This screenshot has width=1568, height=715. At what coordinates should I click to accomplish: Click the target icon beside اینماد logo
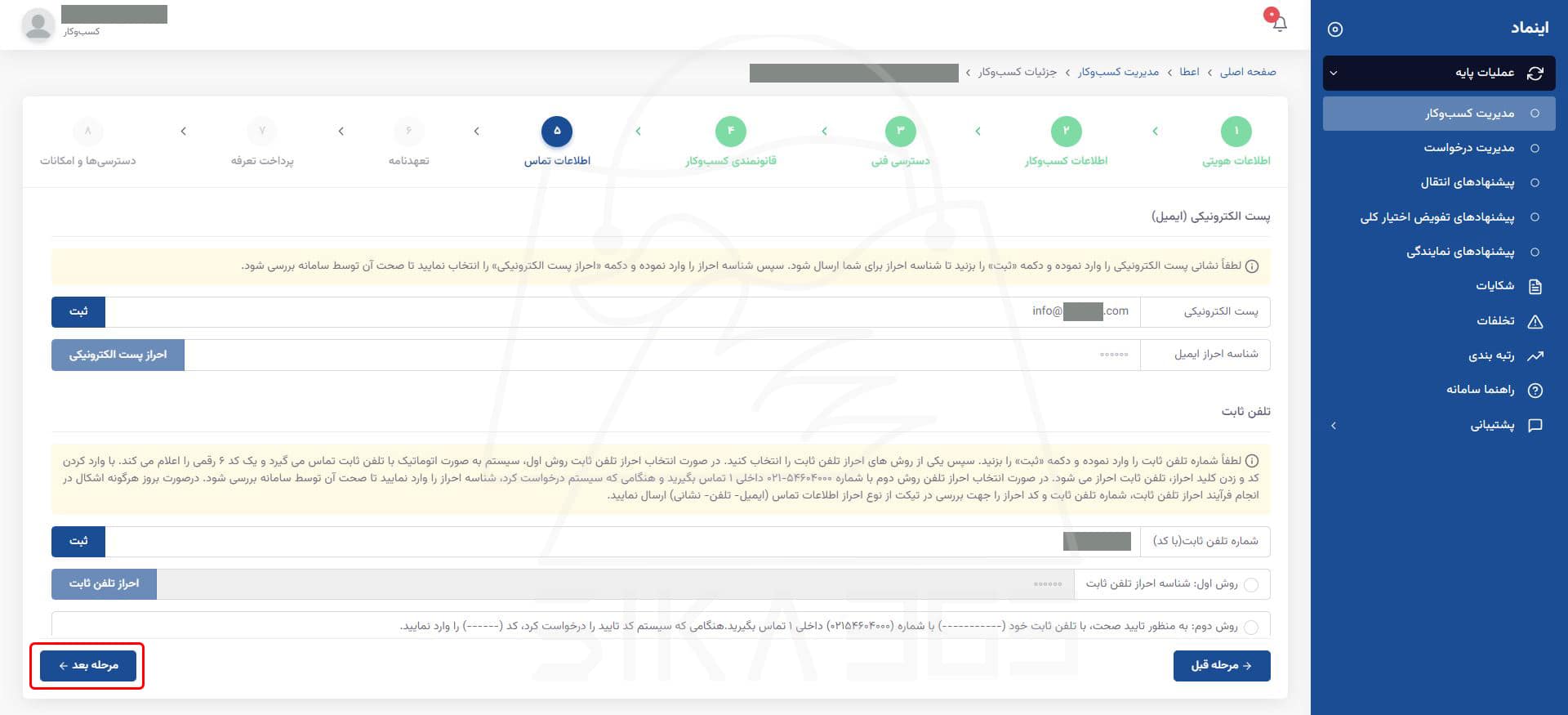[x=1335, y=29]
